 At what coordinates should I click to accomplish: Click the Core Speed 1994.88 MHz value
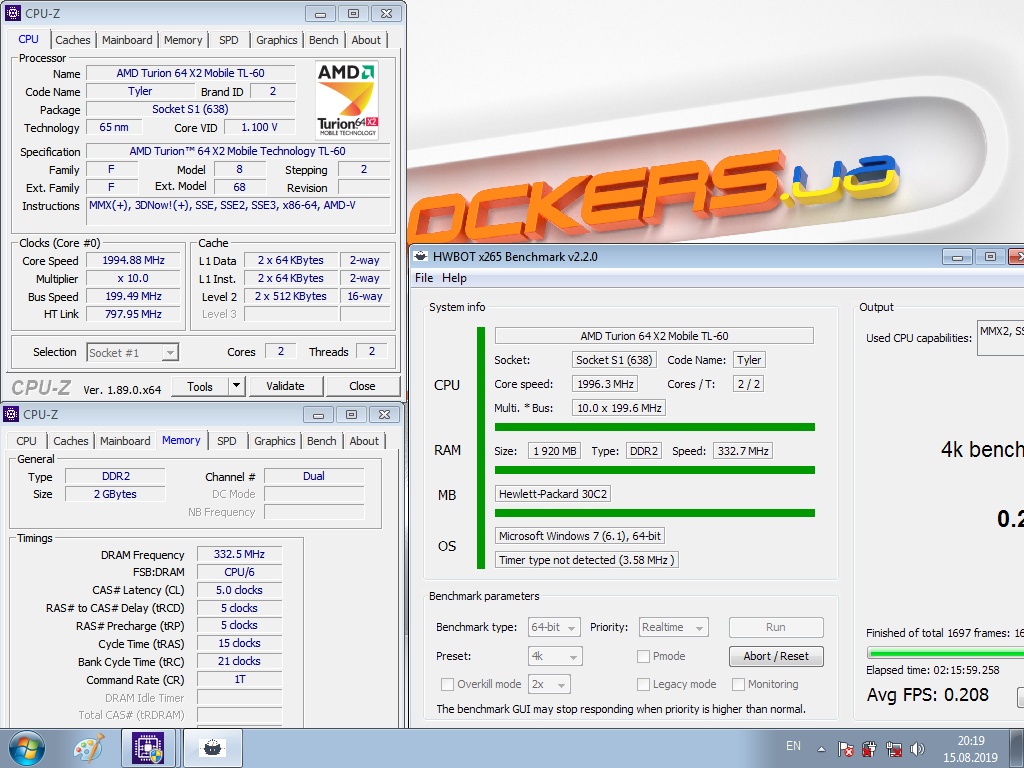(x=133, y=260)
